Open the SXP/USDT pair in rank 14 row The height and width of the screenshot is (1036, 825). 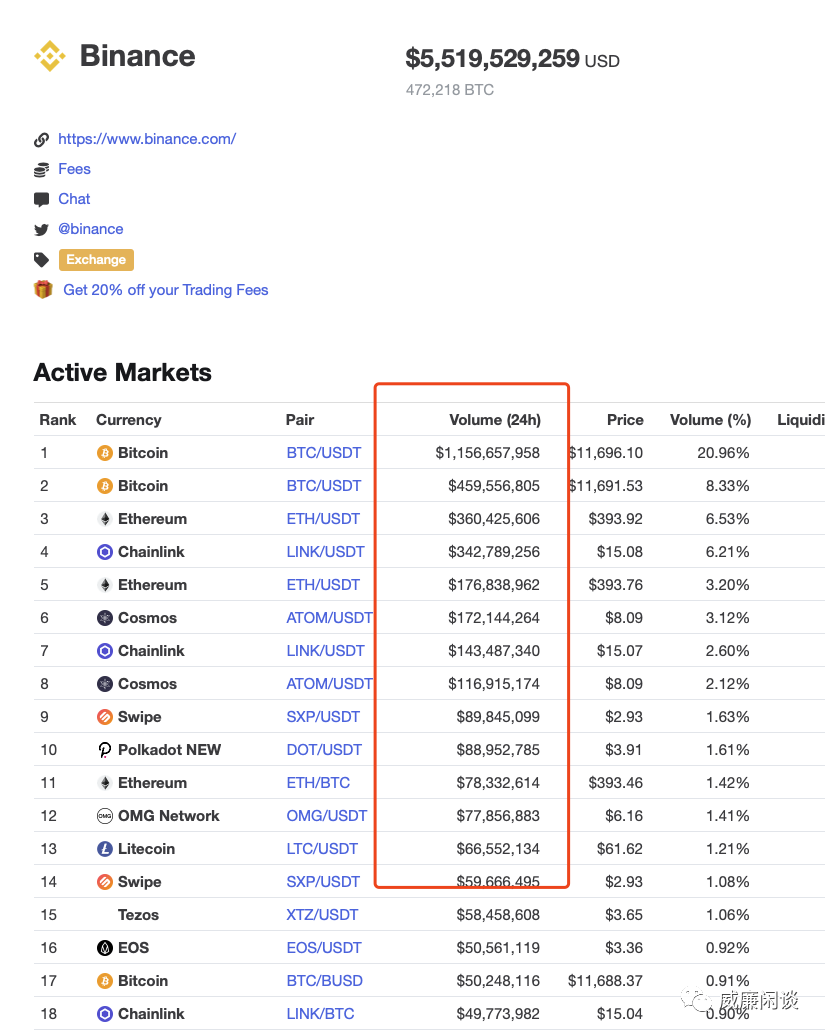tap(323, 882)
